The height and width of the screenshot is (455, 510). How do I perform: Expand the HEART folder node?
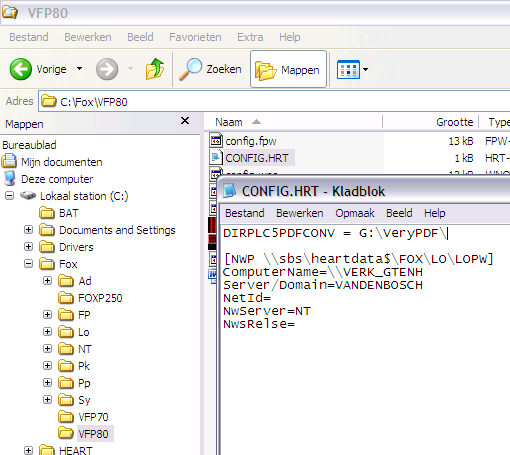click(29, 451)
